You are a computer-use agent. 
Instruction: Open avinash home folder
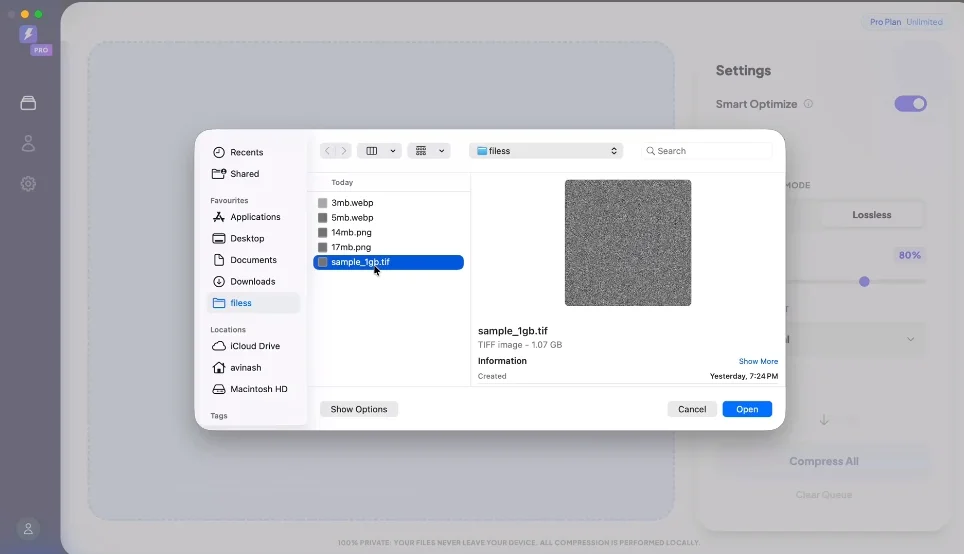(x=253, y=367)
